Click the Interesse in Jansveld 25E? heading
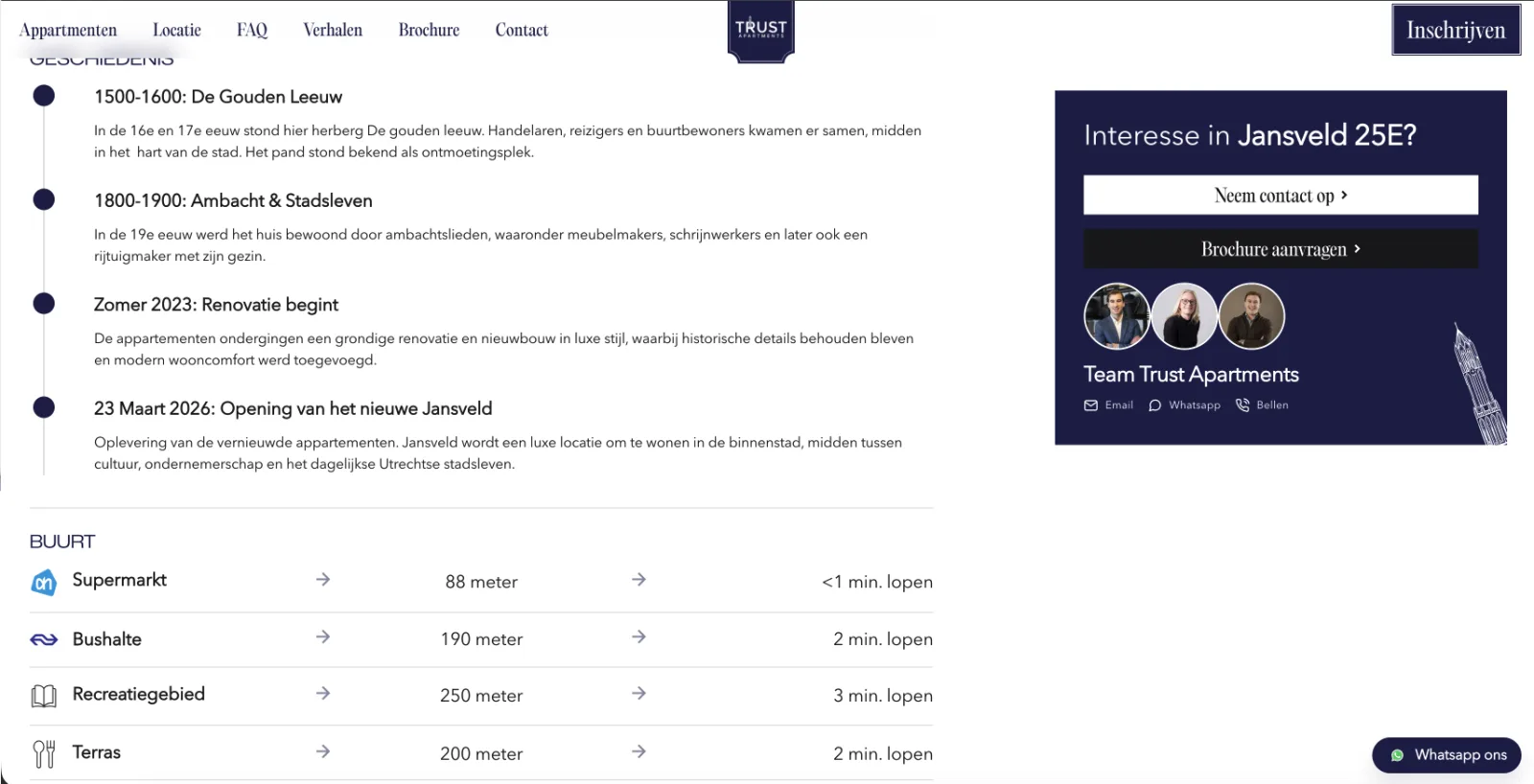Image resolution: width=1534 pixels, height=784 pixels. [x=1250, y=135]
